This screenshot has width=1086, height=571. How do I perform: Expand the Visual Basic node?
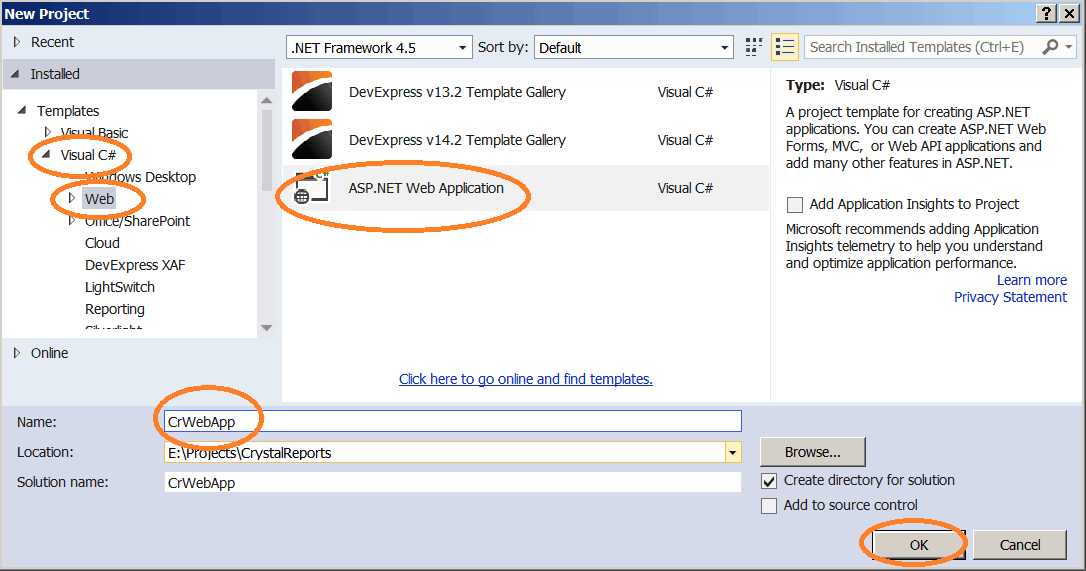(x=48, y=132)
